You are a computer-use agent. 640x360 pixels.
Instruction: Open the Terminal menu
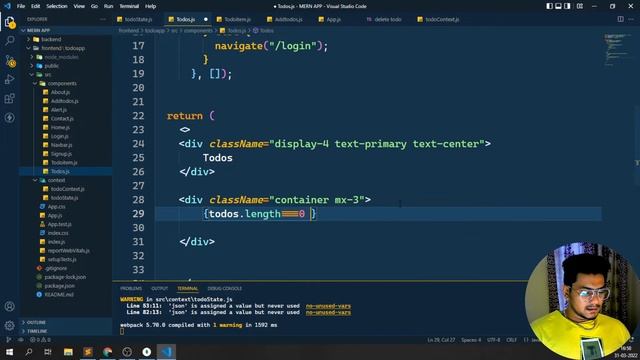[x=129, y=6]
